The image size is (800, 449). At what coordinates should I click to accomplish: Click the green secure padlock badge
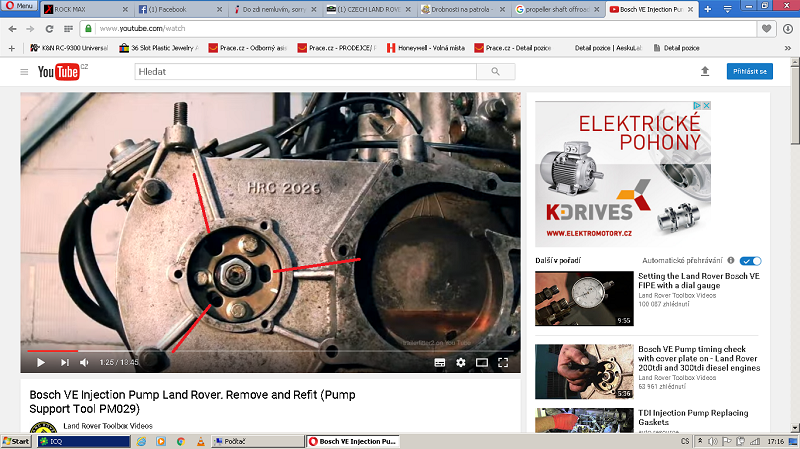88,29
